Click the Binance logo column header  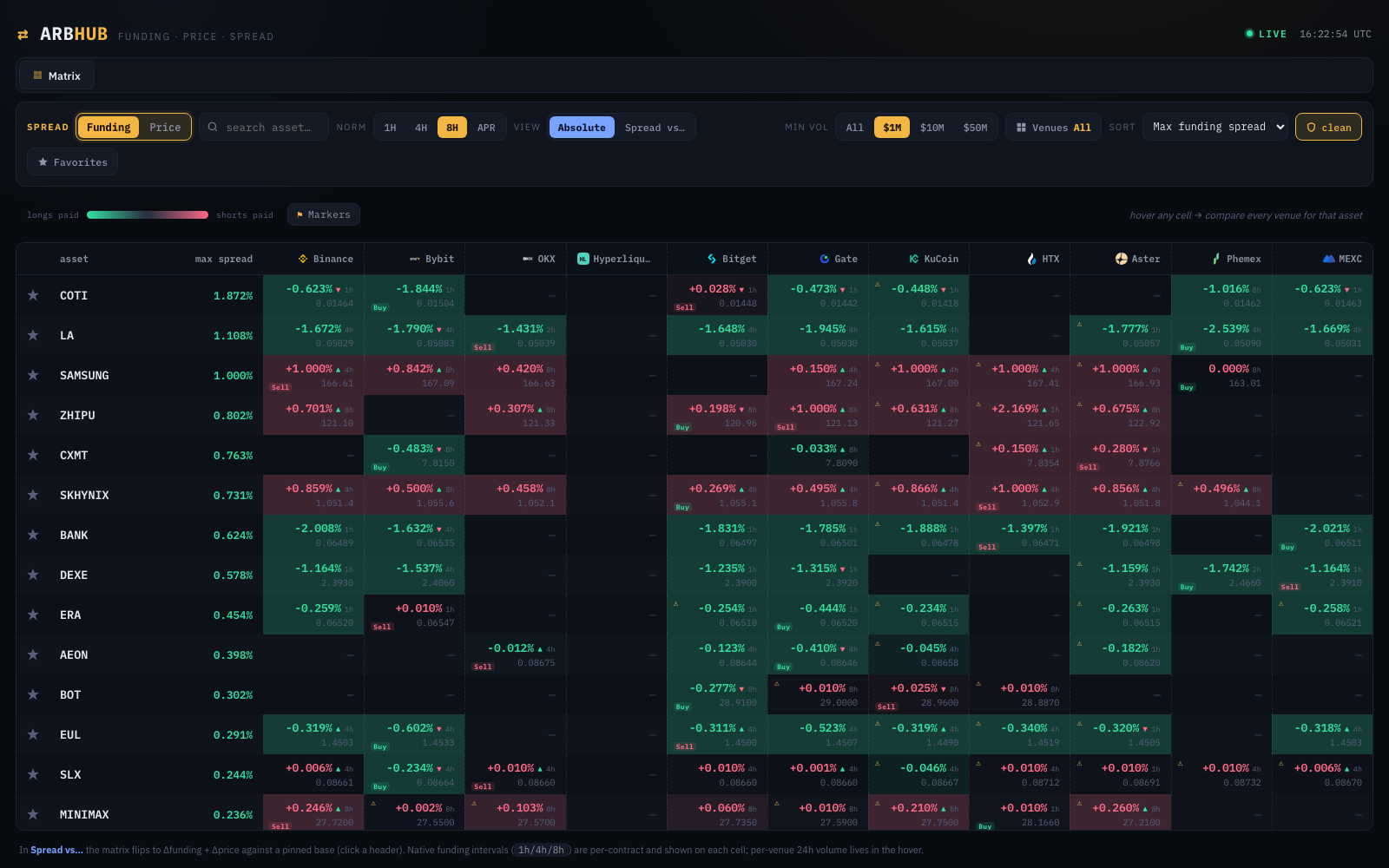[303, 259]
